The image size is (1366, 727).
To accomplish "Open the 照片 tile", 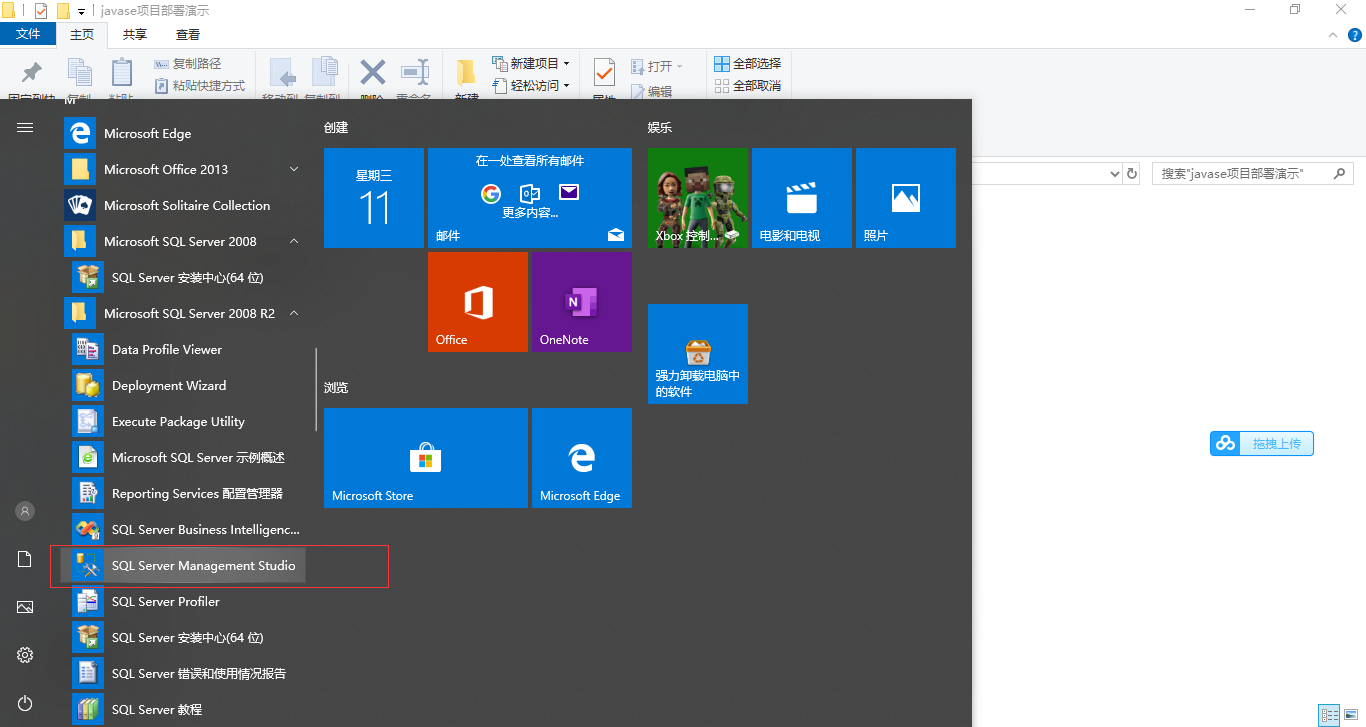I will 906,198.
